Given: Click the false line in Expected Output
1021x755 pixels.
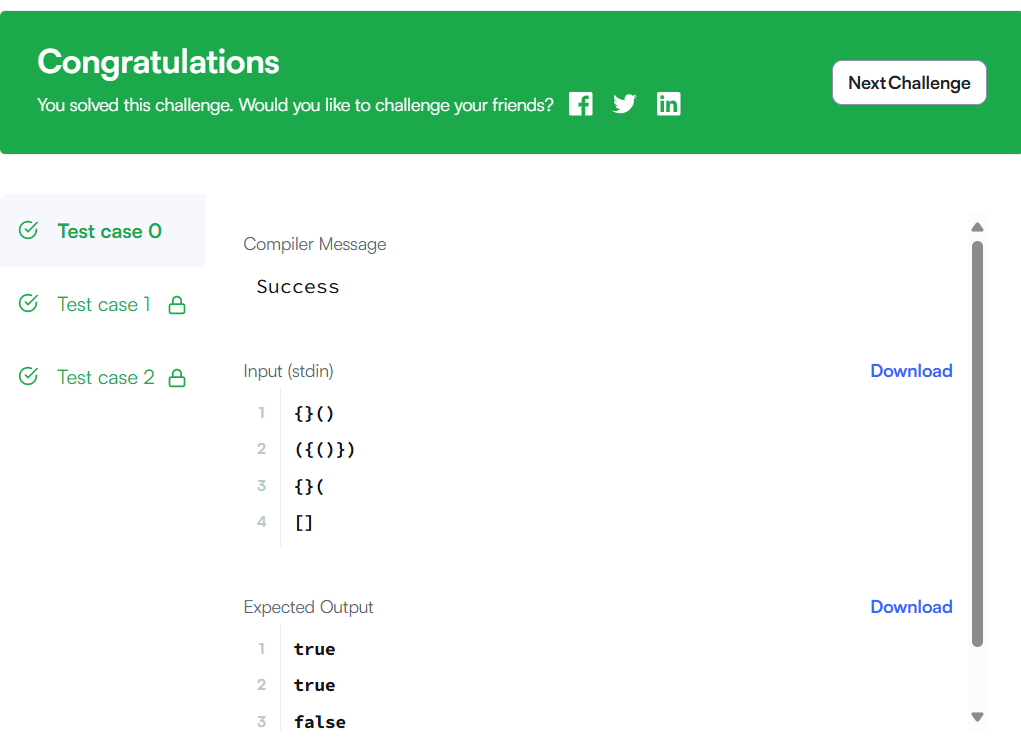Looking at the screenshot, I should (x=320, y=722).
